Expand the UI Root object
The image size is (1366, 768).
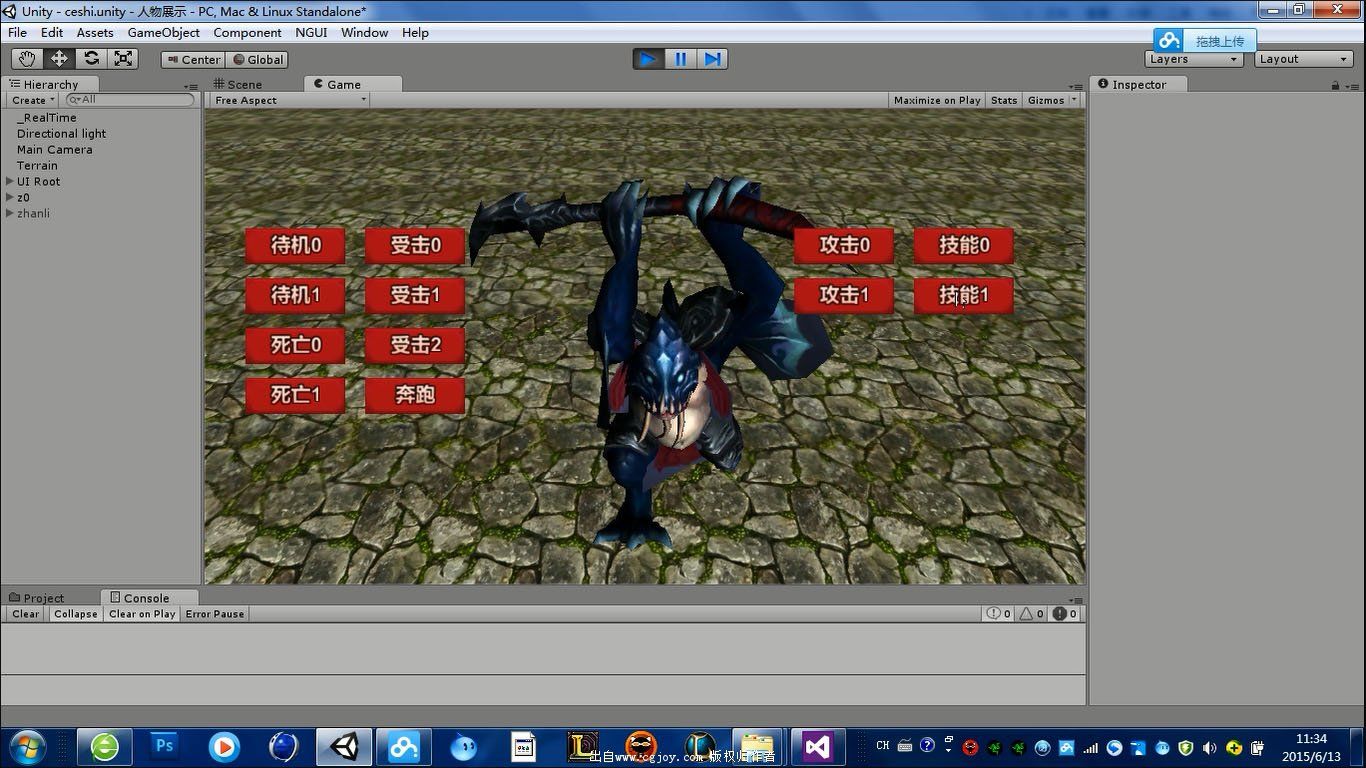click(x=10, y=181)
